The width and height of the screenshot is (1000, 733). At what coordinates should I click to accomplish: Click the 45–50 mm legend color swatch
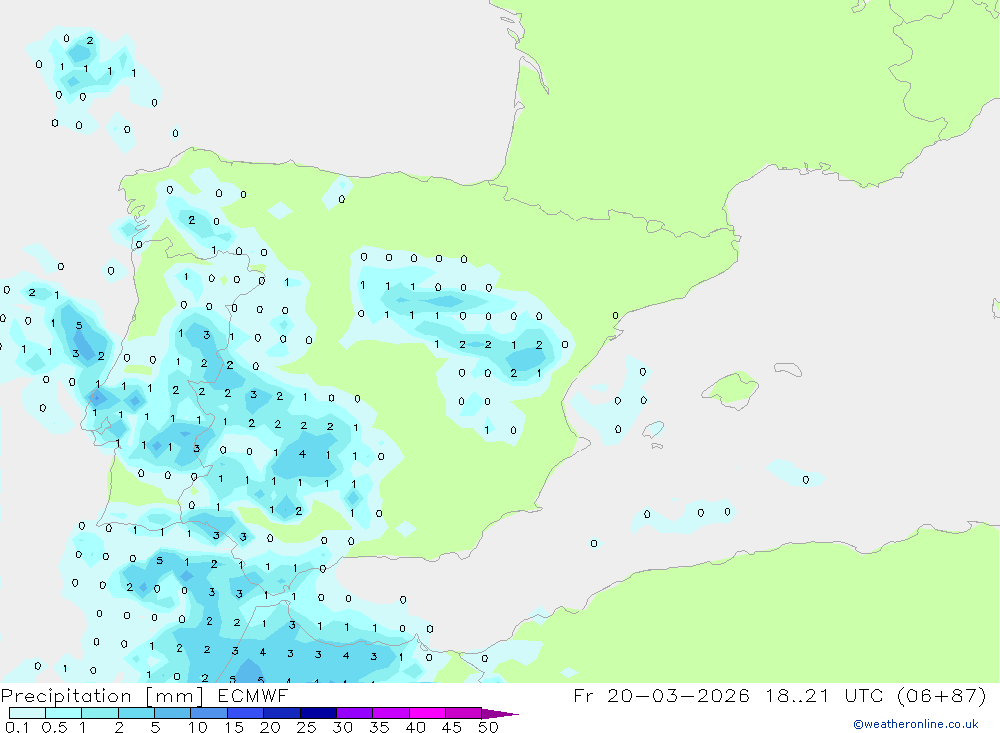tap(464, 713)
